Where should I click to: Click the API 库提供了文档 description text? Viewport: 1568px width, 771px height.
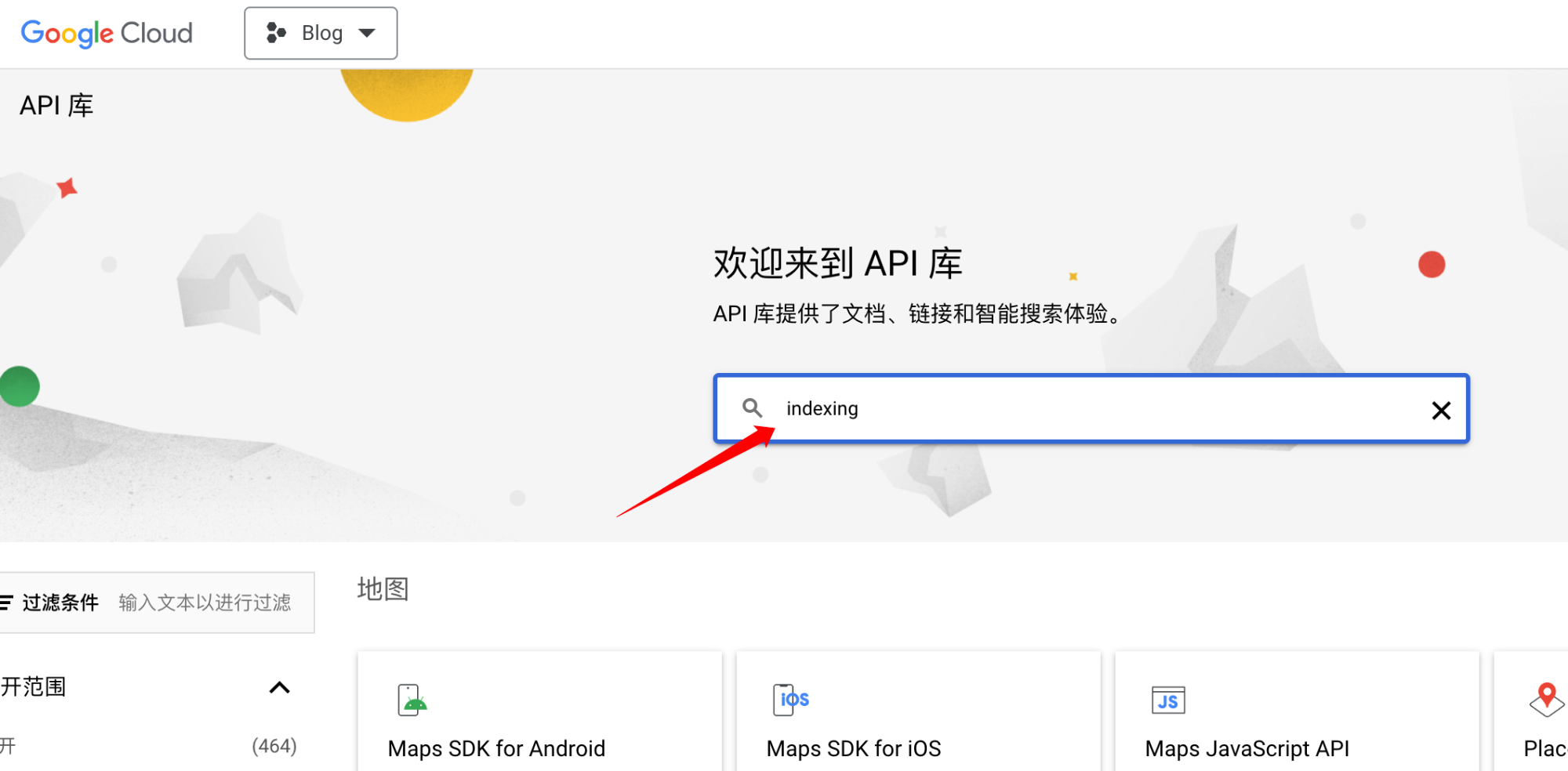point(919,314)
